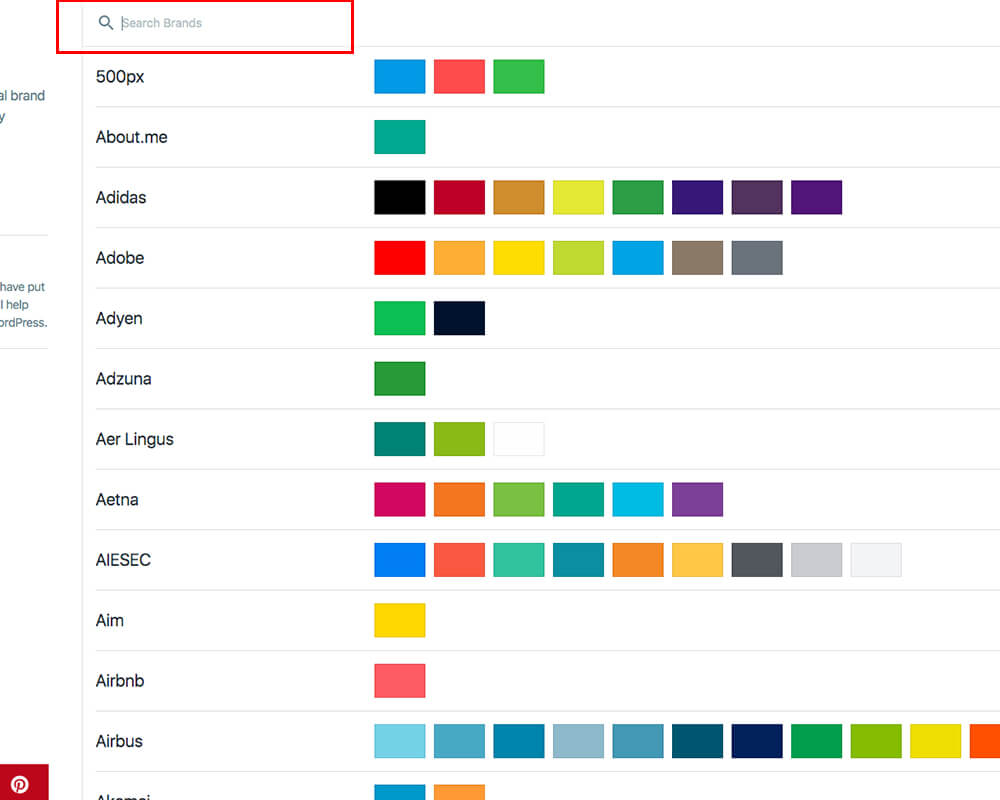Click the slate gray Adobe swatch
This screenshot has width=1000, height=800.
click(757, 258)
